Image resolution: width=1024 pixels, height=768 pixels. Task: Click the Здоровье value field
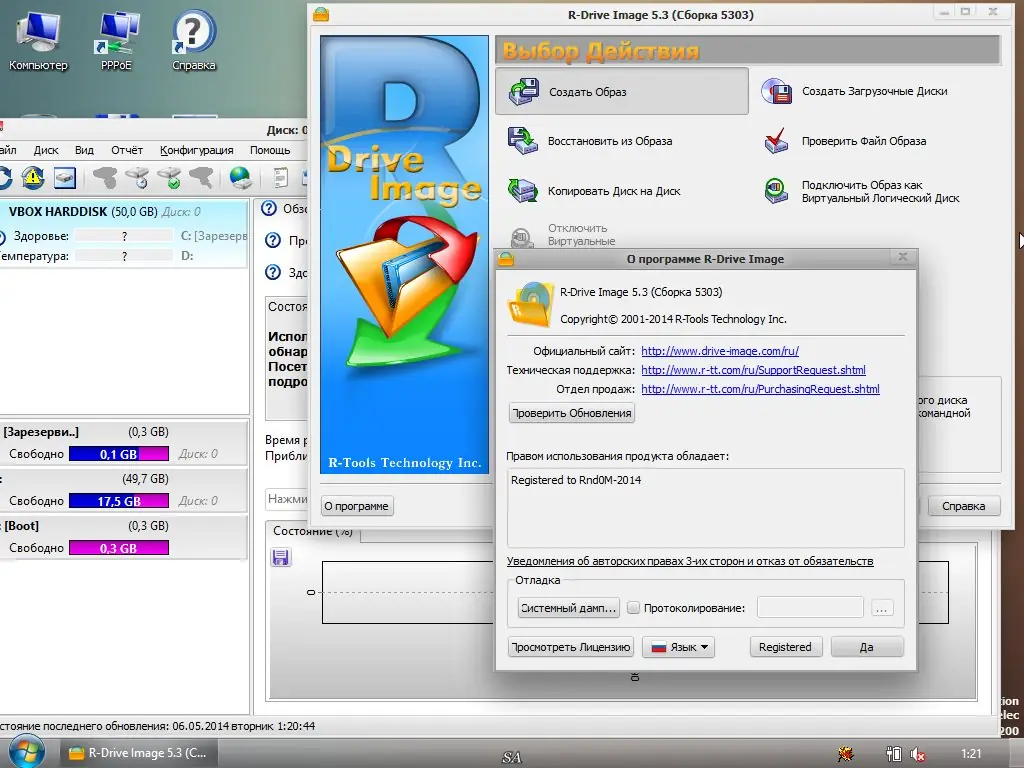(x=124, y=236)
